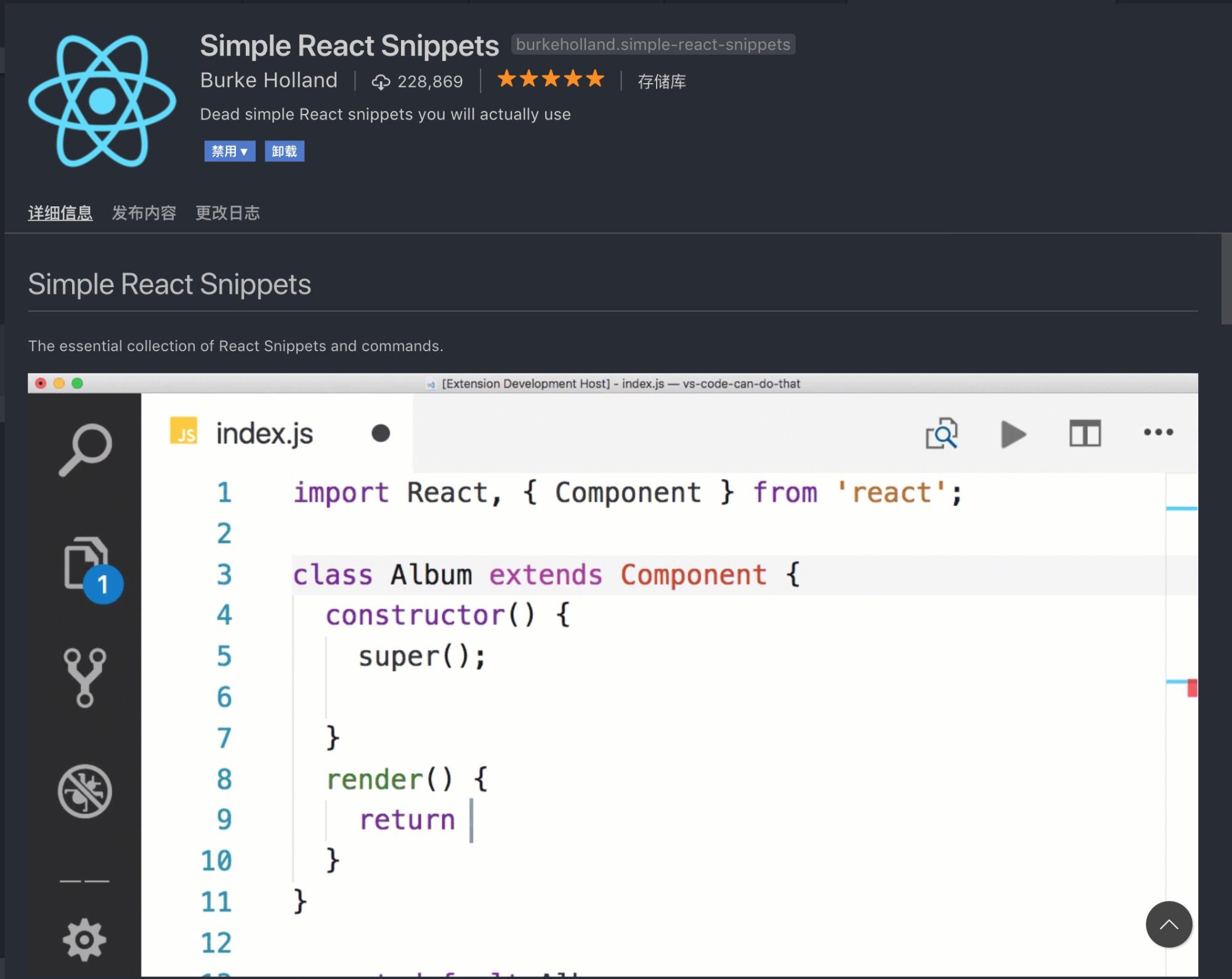This screenshot has height=979, width=1232.
Task: Open the More Actions ellipsis menu
Action: 1158,433
